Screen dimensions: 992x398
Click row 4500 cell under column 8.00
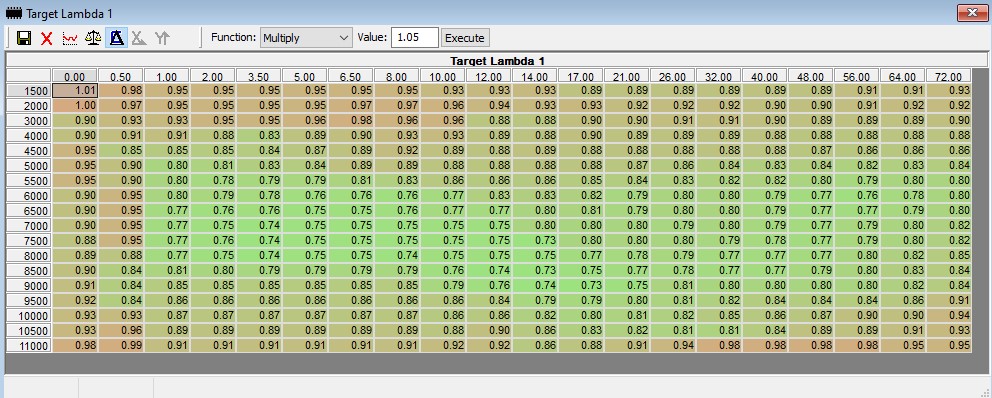point(397,151)
